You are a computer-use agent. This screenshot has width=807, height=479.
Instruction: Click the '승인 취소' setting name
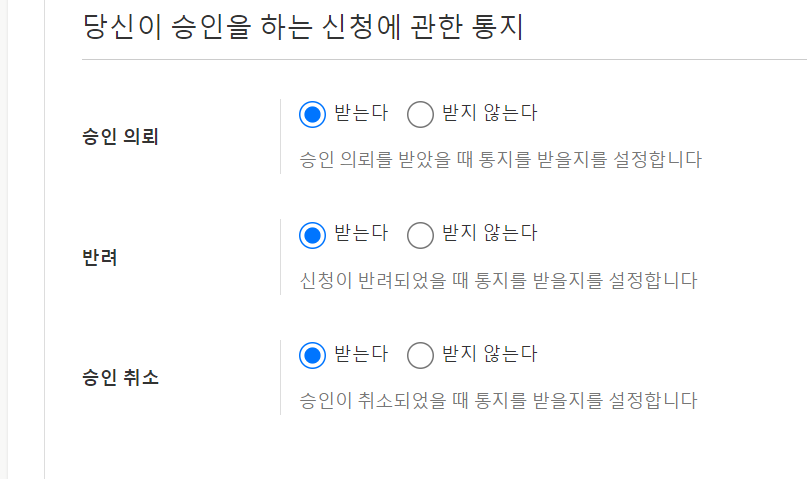point(120,378)
